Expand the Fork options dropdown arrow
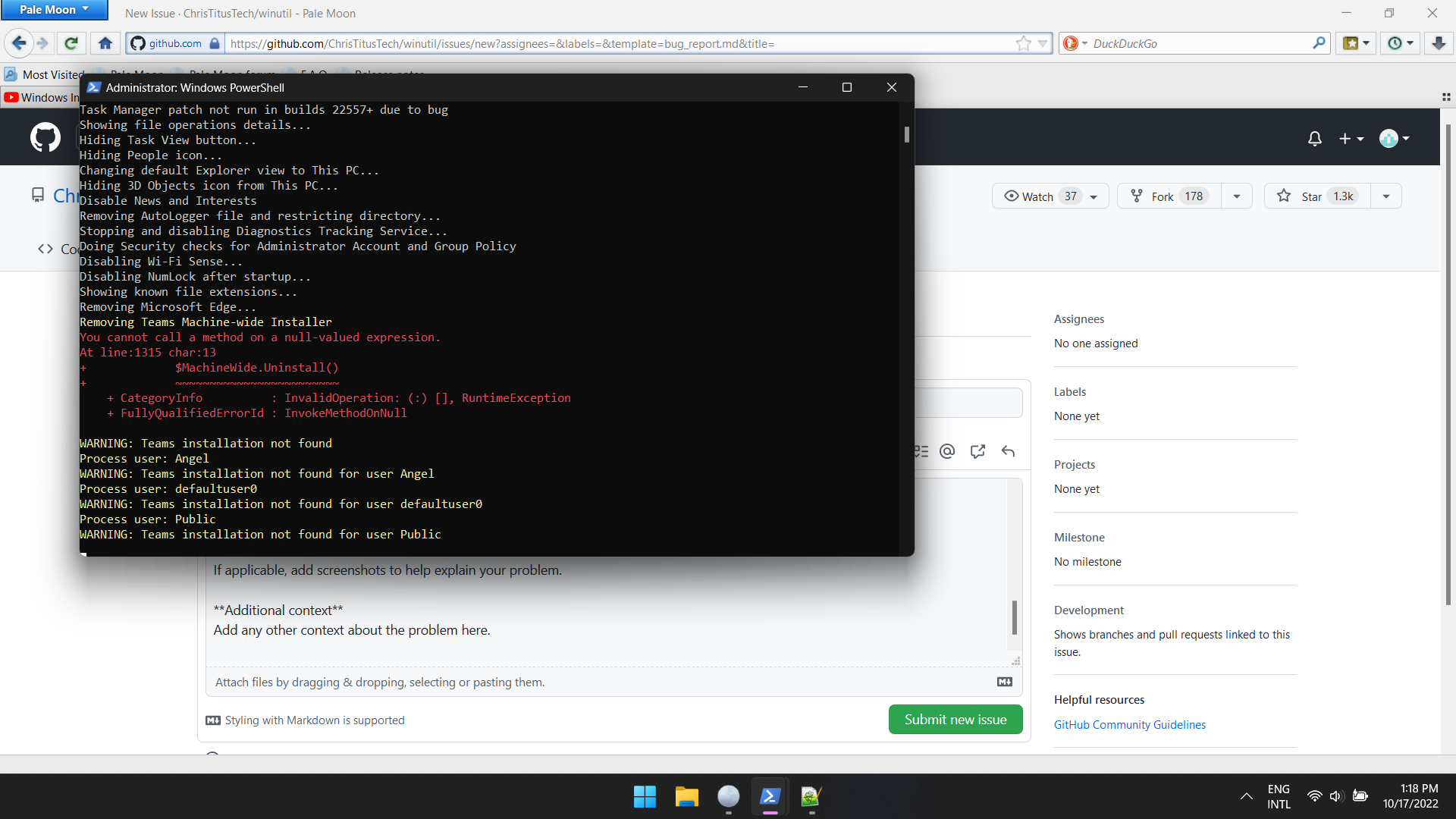Image resolution: width=1456 pixels, height=819 pixels. [1237, 196]
